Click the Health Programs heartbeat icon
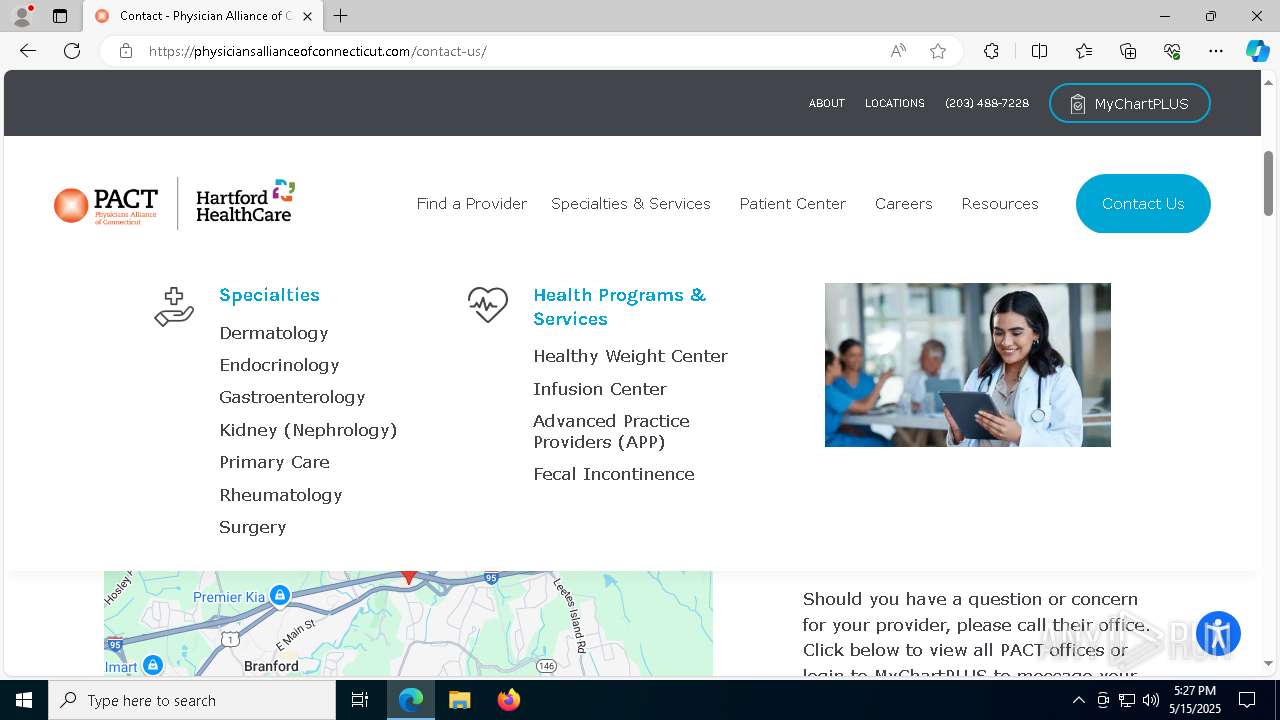 (x=488, y=305)
